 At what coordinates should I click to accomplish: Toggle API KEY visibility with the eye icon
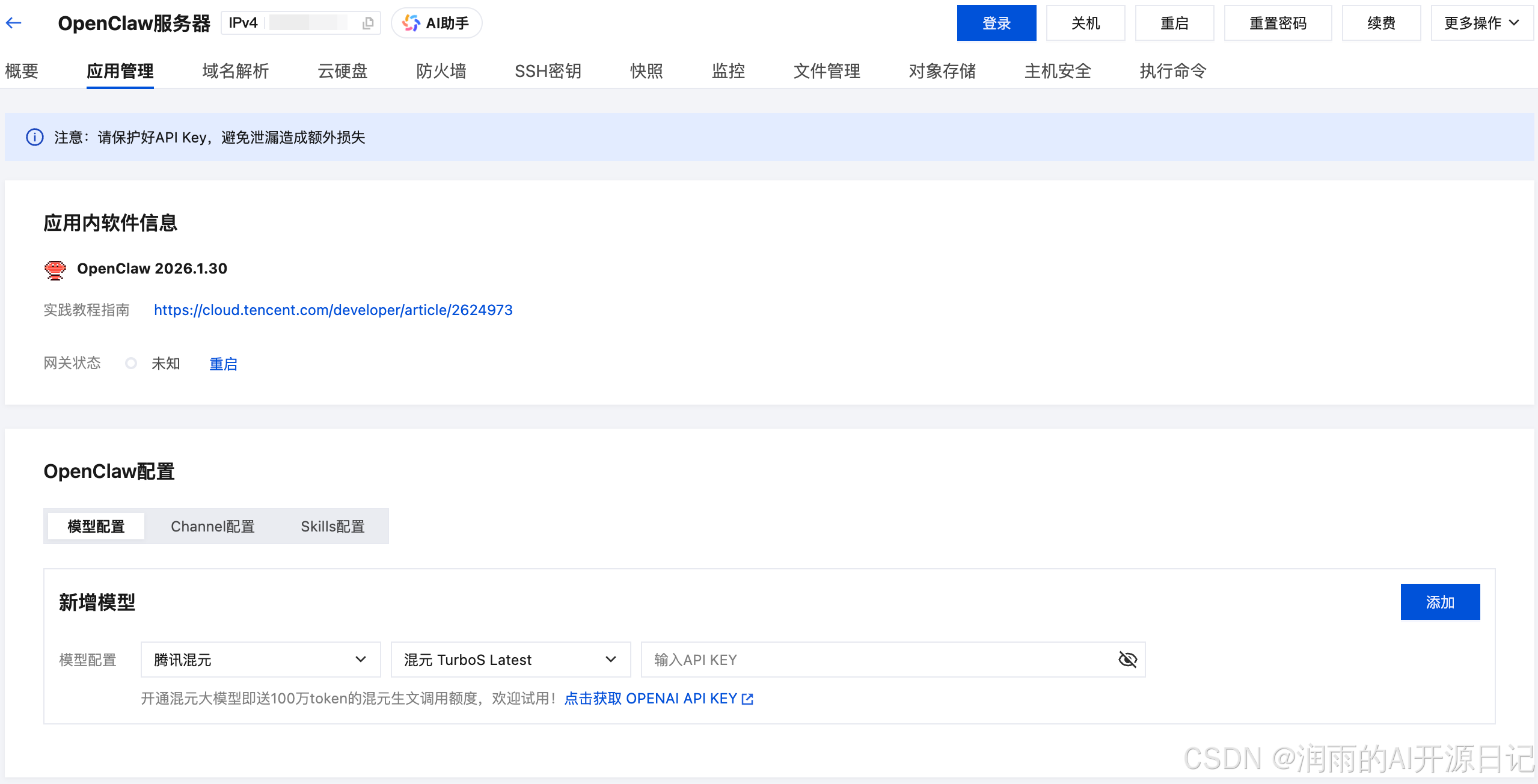click(1127, 659)
